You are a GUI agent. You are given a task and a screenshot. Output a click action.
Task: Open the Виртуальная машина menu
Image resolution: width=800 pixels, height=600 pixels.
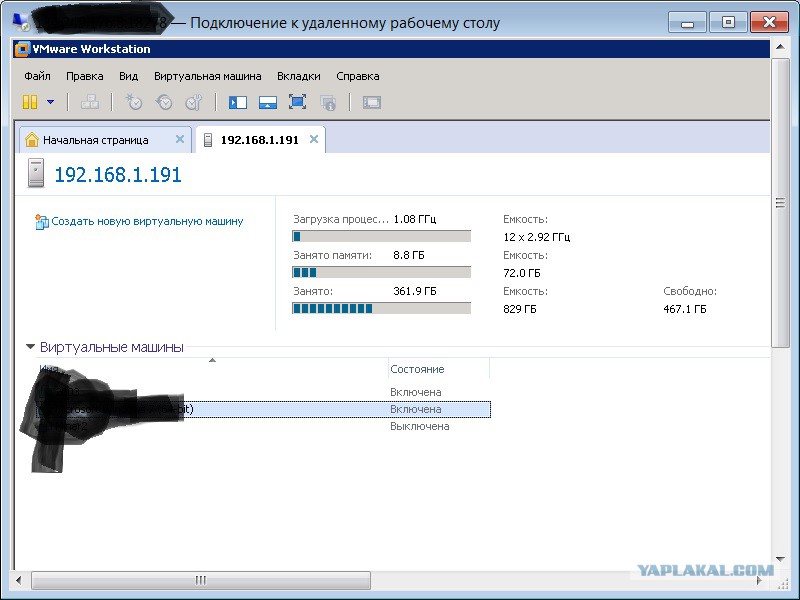click(x=208, y=77)
